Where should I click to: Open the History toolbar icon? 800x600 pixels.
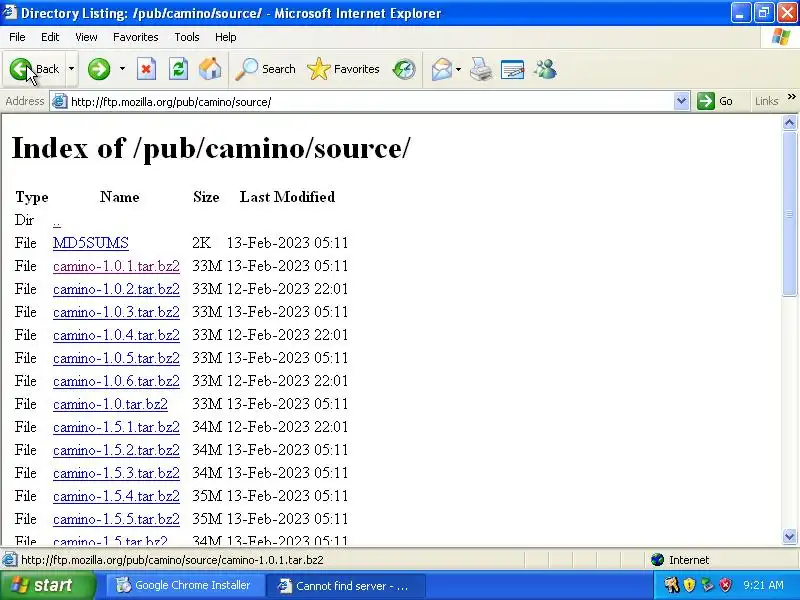point(404,69)
